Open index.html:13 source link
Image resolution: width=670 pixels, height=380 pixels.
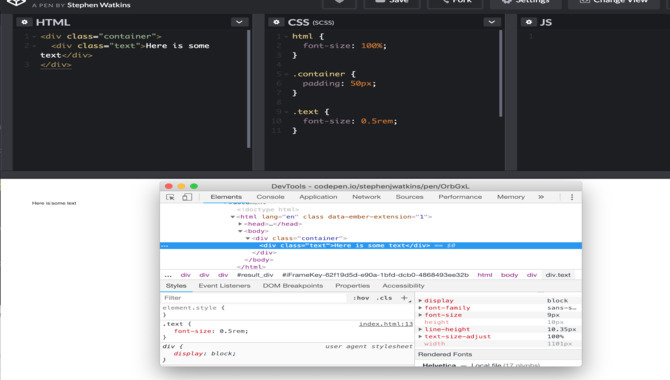[386, 324]
